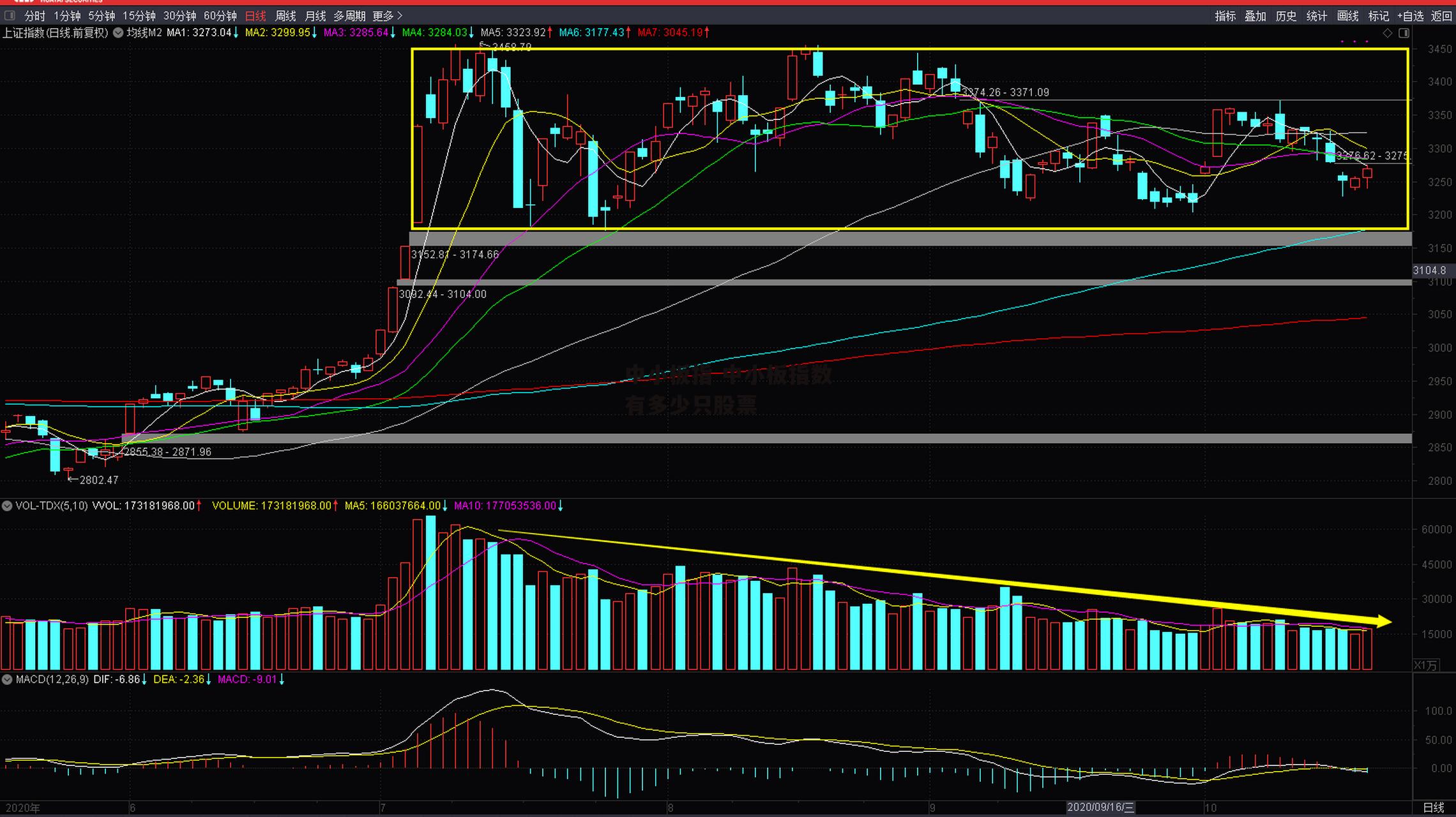Open the 多周期 multi-period view
The image size is (1456, 817).
click(x=349, y=16)
